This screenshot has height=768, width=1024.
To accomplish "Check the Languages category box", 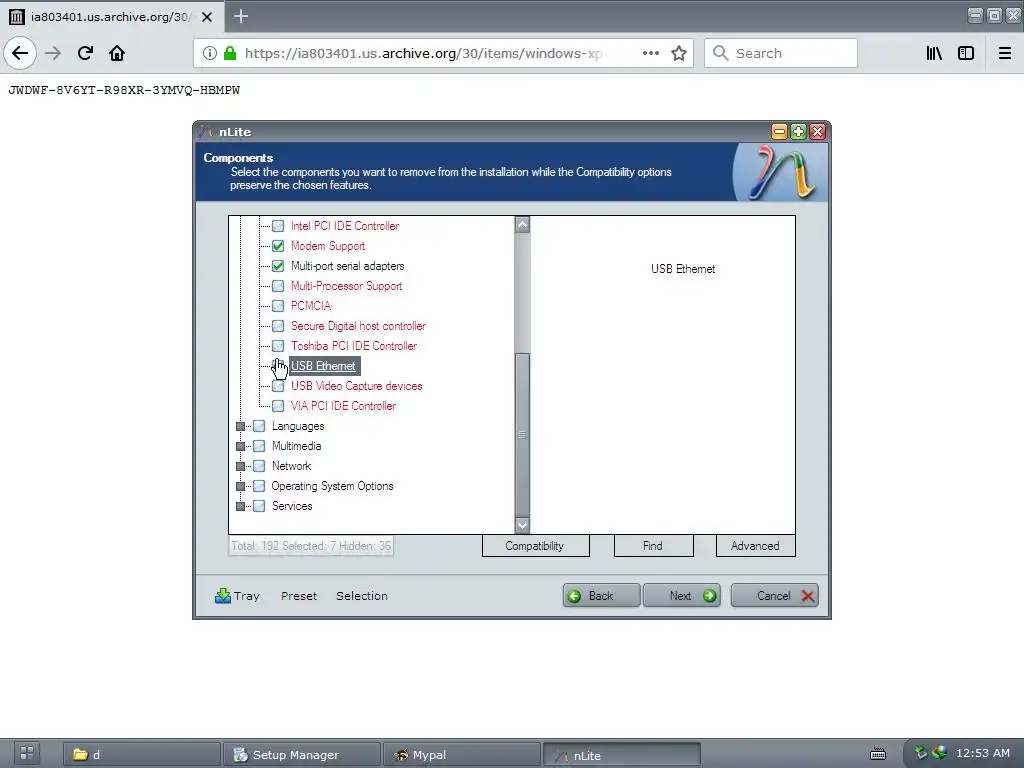I will click(259, 426).
